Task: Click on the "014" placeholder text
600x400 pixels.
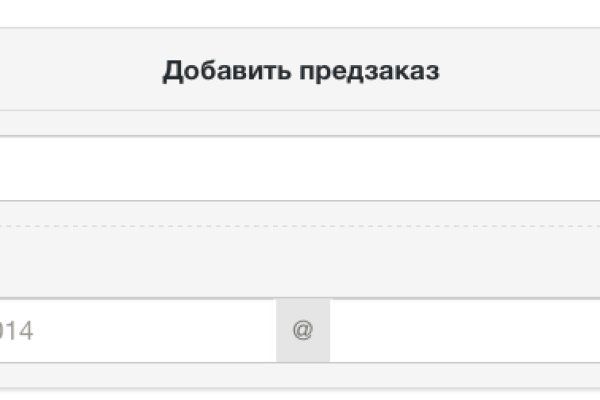Action: pyautogui.click(x=17, y=331)
